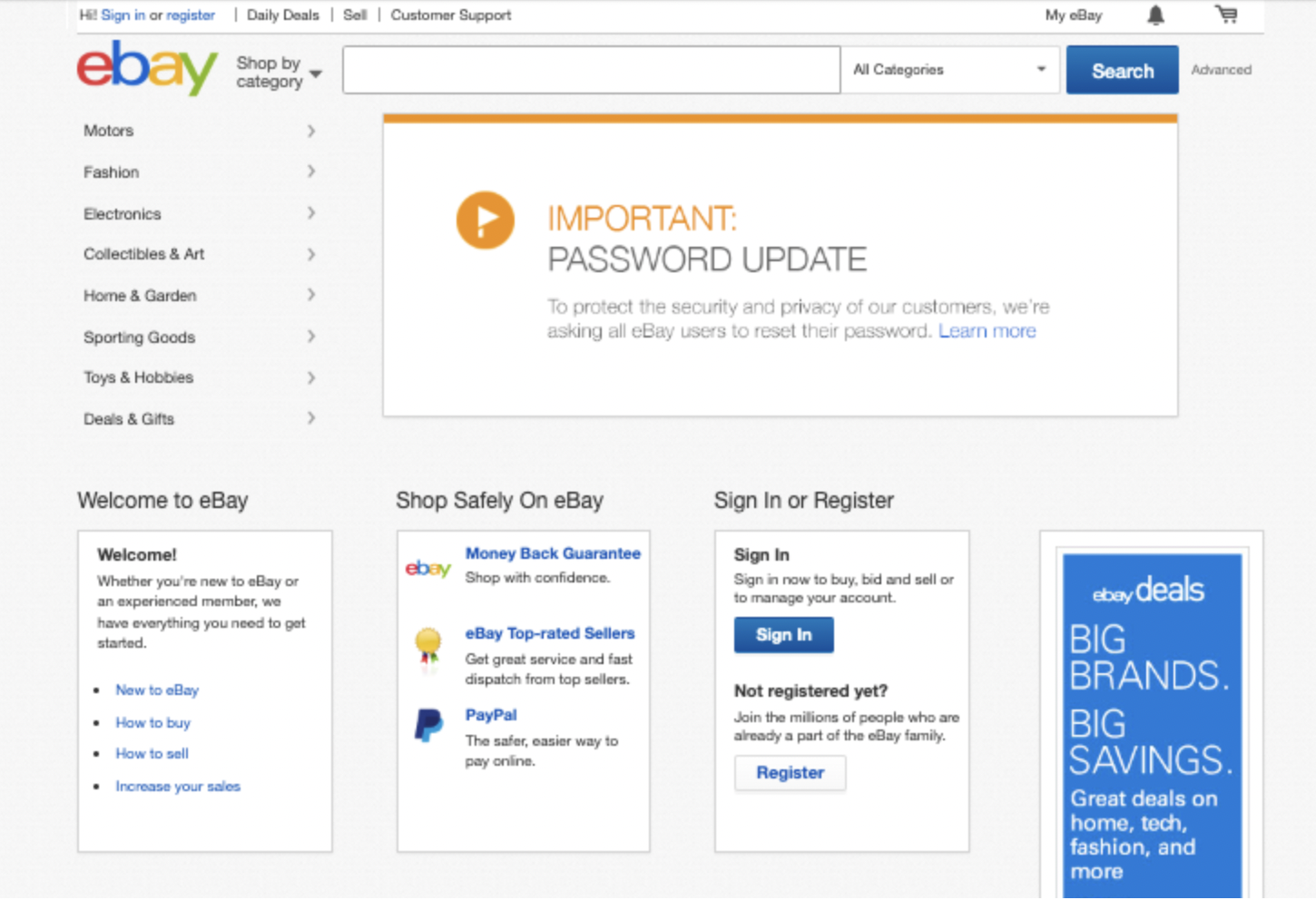Expand the Fashion category arrow
Image resolution: width=1316 pixels, height=900 pixels.
[x=311, y=171]
